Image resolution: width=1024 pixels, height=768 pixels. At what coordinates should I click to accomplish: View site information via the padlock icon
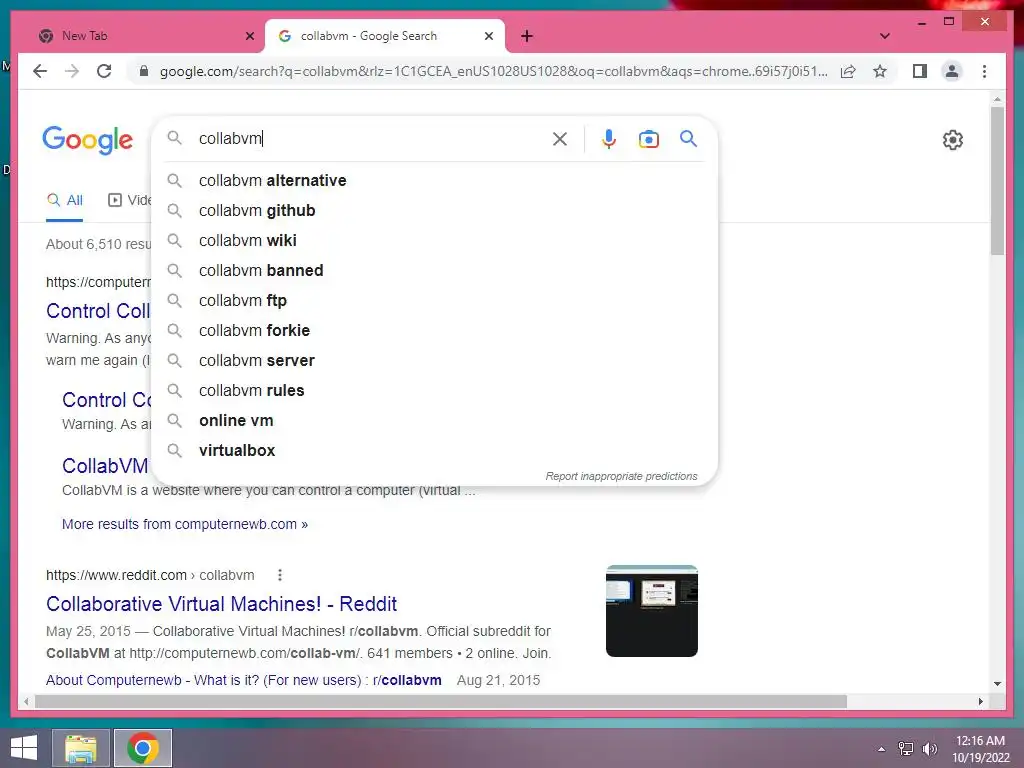(144, 71)
